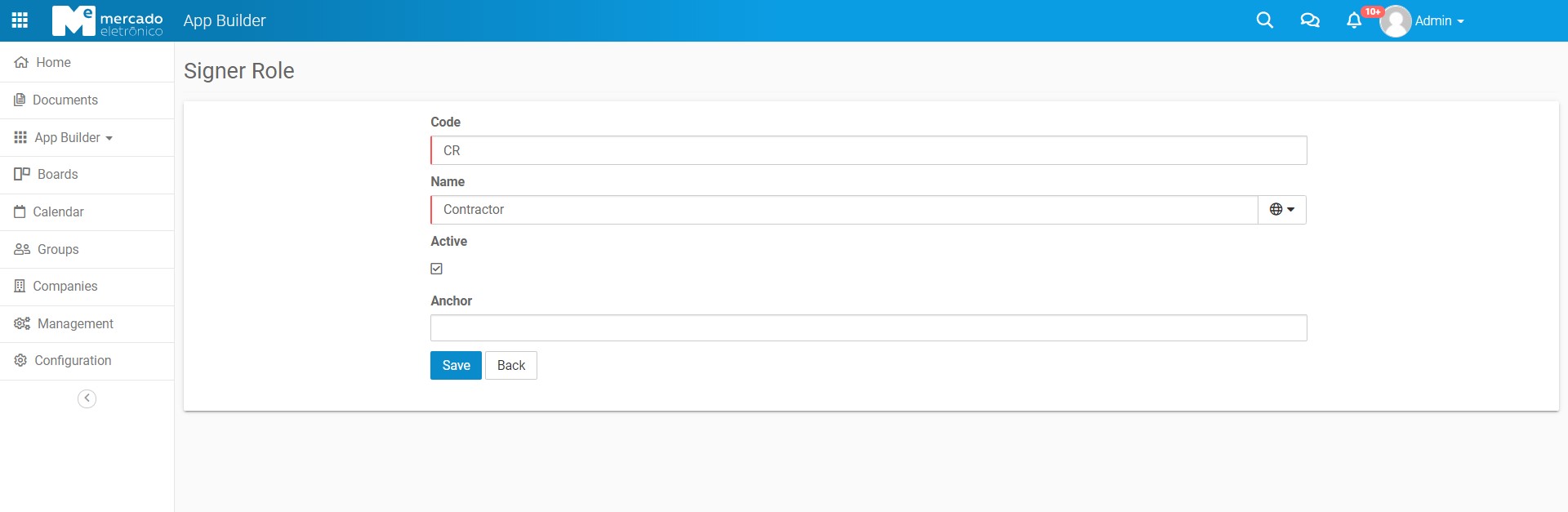The height and width of the screenshot is (512, 1568).
Task: Open the notifications bell
Action: tap(1354, 20)
